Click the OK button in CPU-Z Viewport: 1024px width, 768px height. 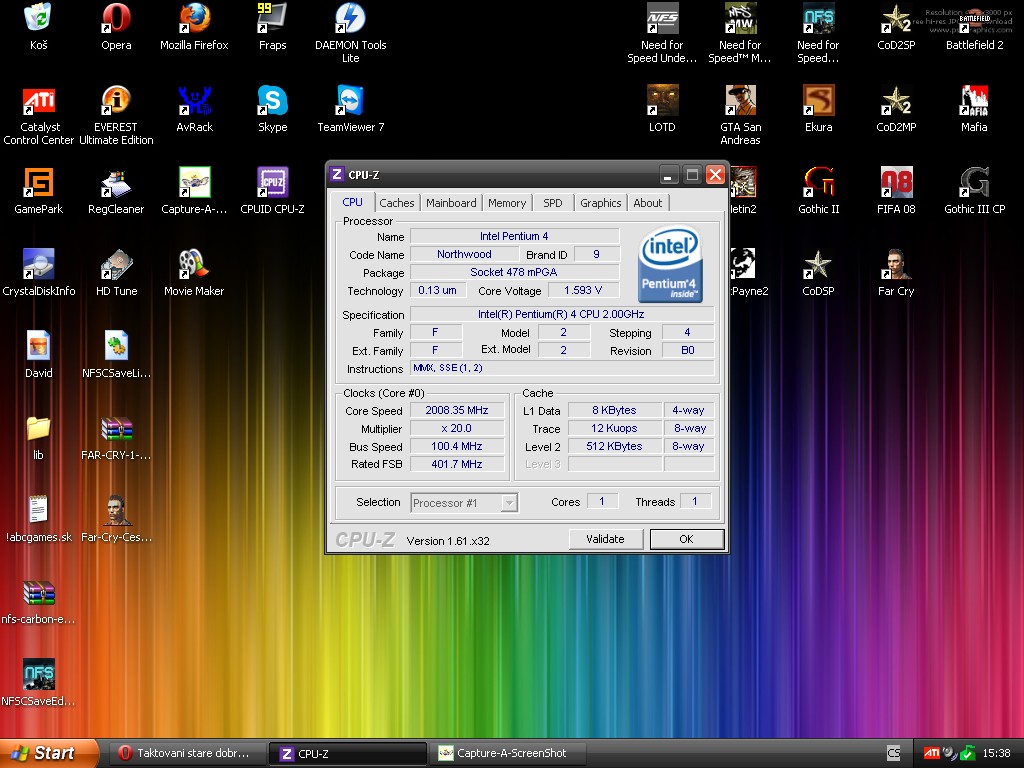point(686,539)
